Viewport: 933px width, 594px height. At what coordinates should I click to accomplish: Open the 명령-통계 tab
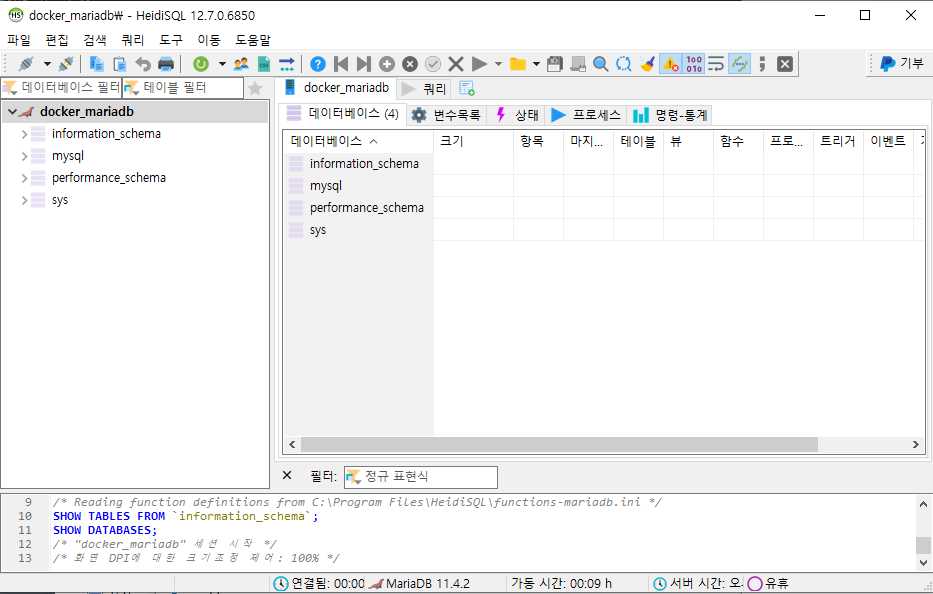(x=669, y=115)
